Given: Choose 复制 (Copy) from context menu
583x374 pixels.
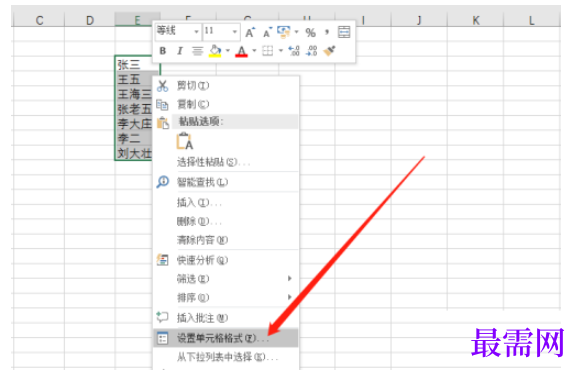Looking at the screenshot, I should click(x=226, y=104).
